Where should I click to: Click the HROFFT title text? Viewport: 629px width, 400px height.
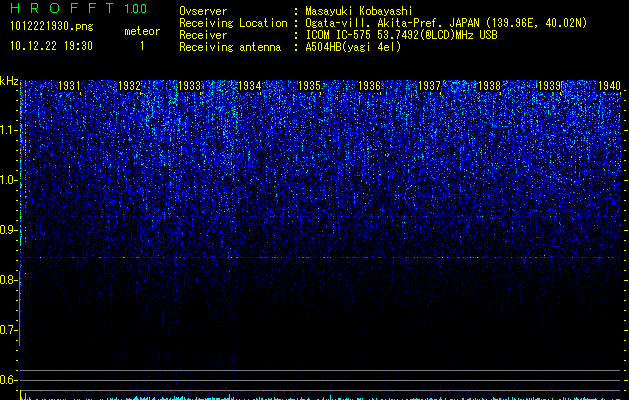point(61,8)
